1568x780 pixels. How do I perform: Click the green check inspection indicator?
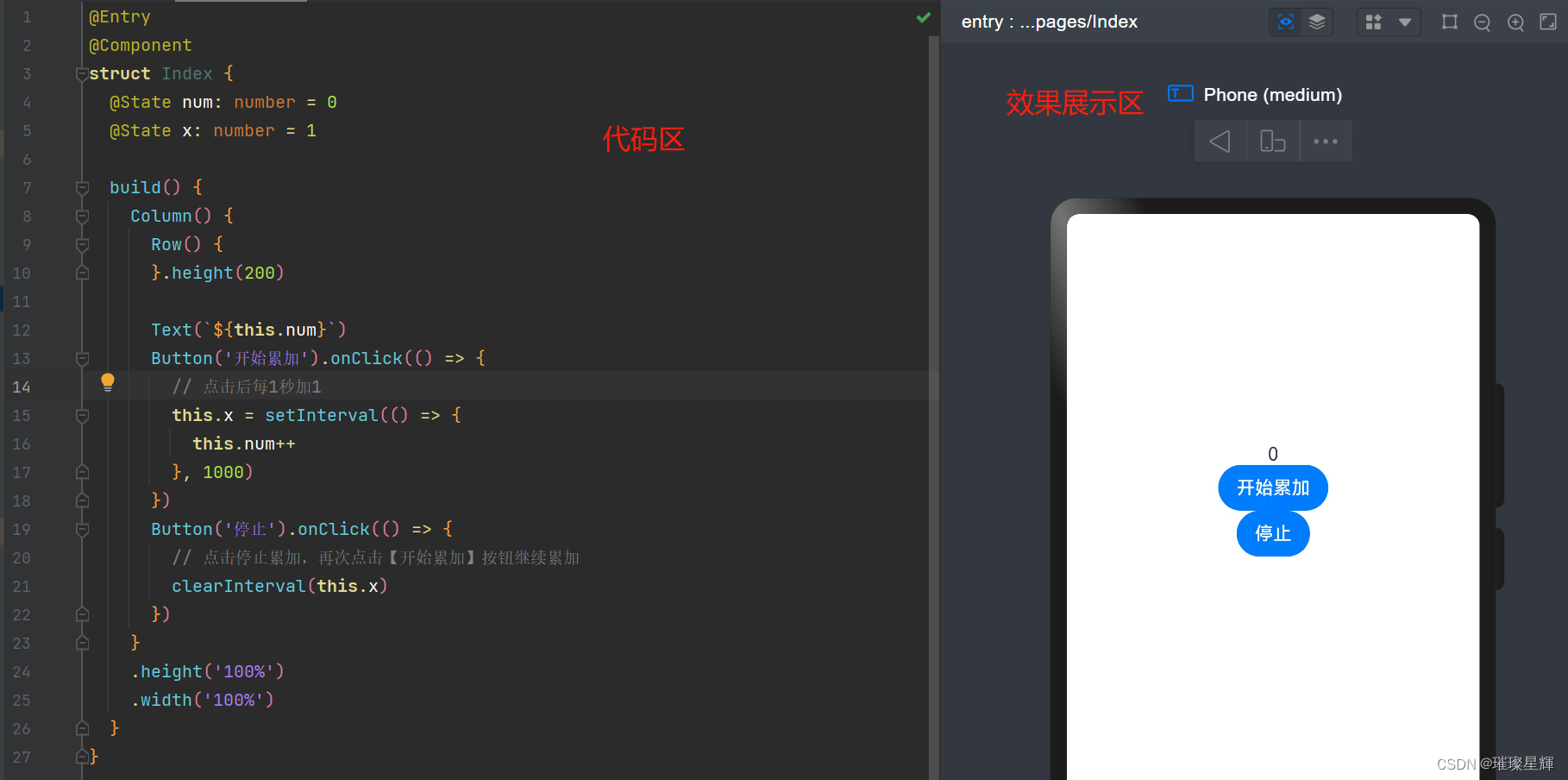pos(923,17)
